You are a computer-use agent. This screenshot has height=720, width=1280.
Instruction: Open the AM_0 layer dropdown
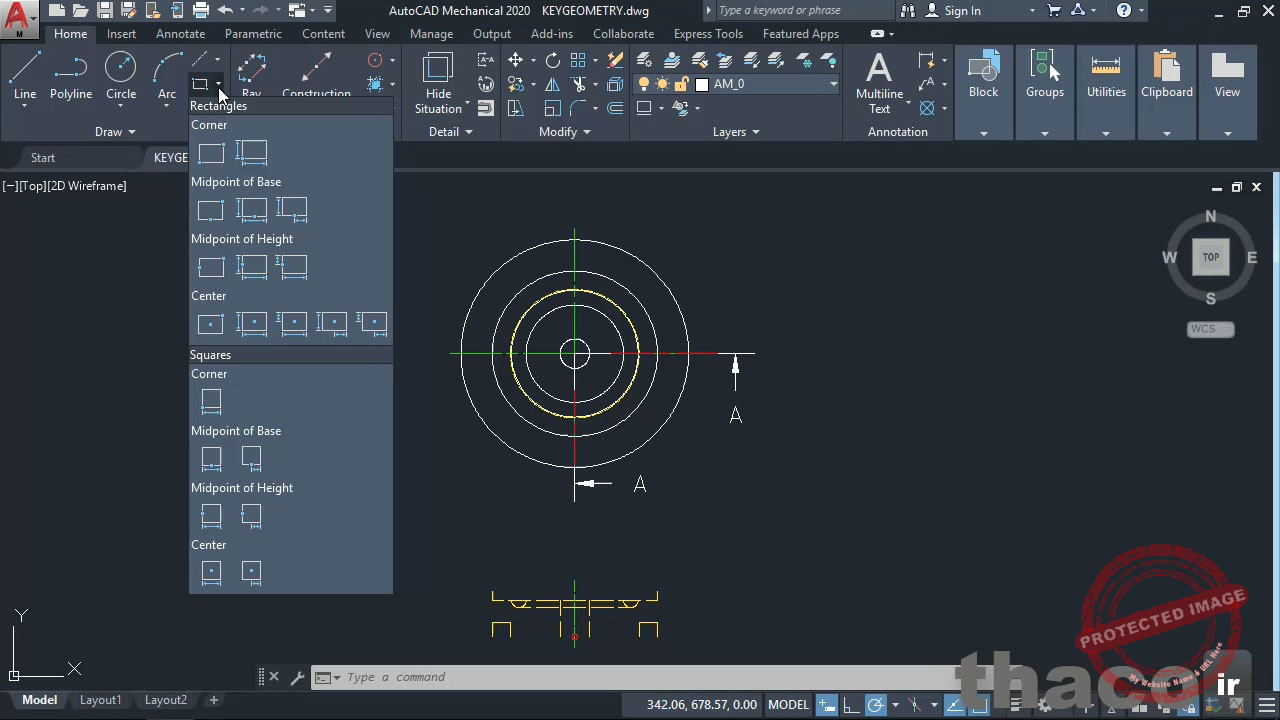(832, 85)
